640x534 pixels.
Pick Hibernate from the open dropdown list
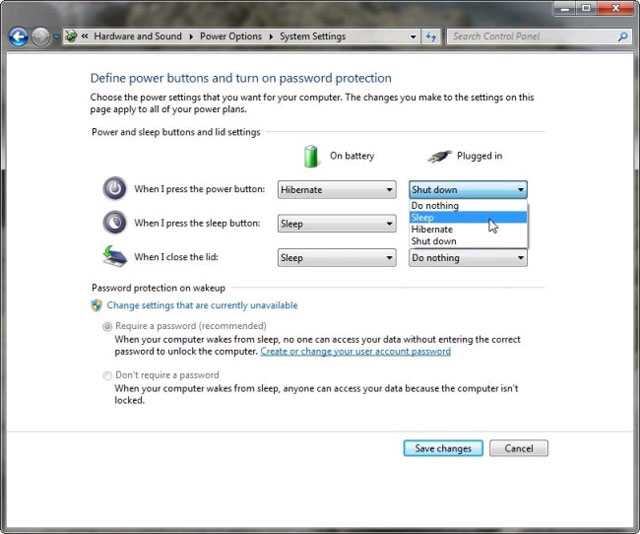(468, 229)
